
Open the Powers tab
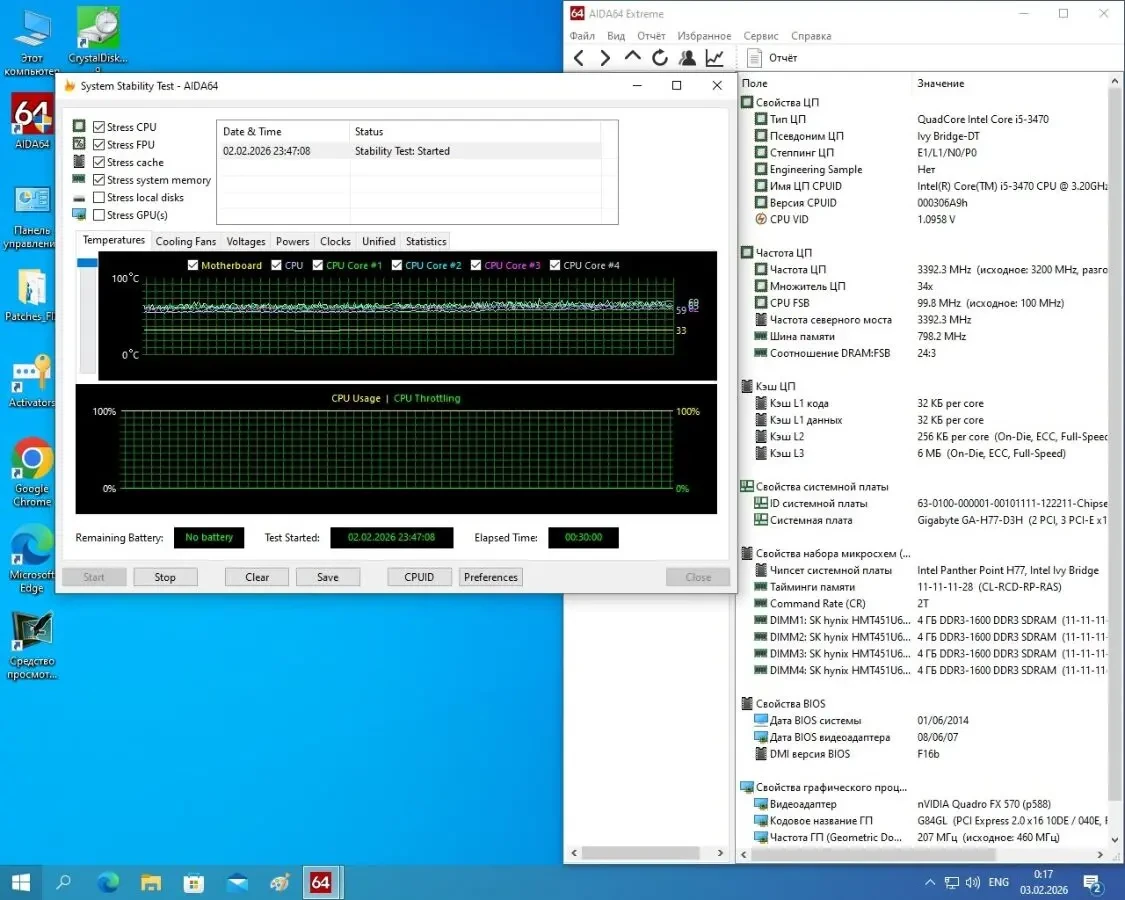coord(293,241)
